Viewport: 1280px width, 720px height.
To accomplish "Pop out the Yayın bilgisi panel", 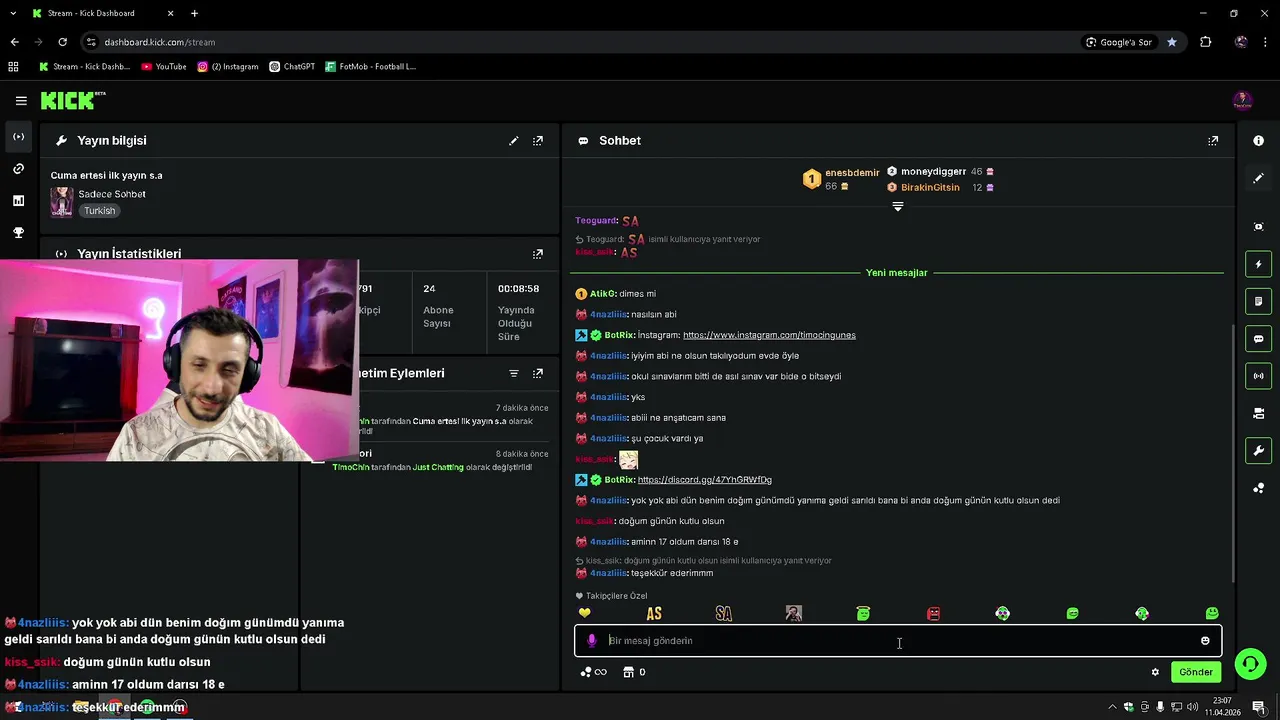I will pyautogui.click(x=538, y=141).
